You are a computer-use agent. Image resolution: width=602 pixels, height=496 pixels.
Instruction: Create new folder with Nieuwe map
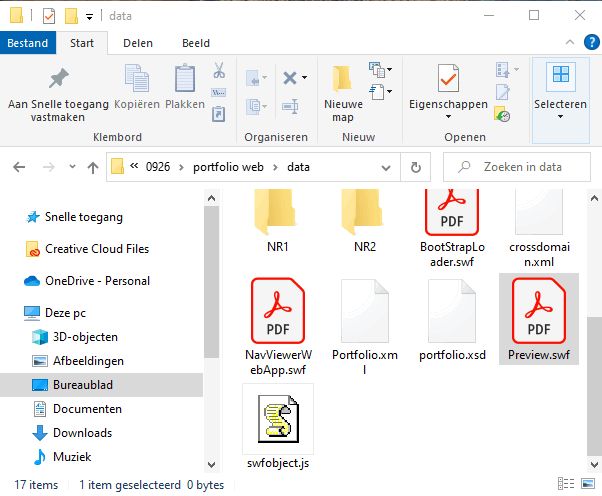(343, 94)
